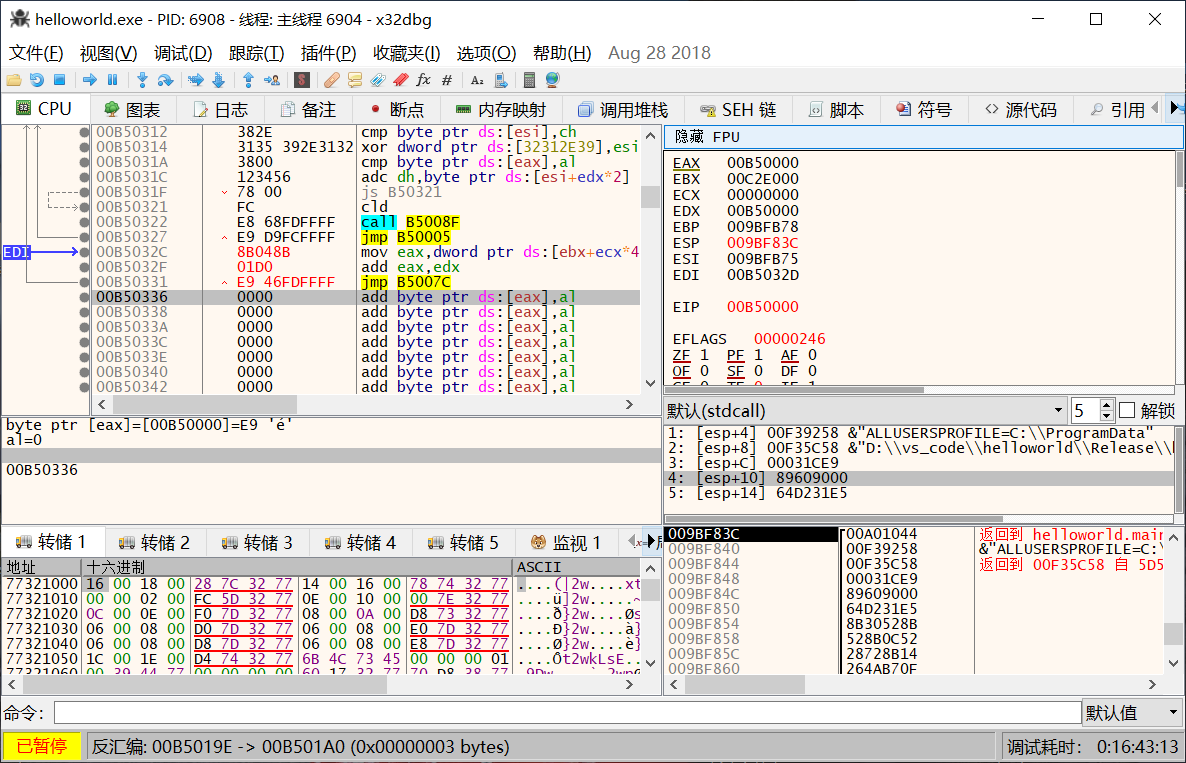
Task: Show previous main tabs with left arrow
Action: click(1155, 109)
